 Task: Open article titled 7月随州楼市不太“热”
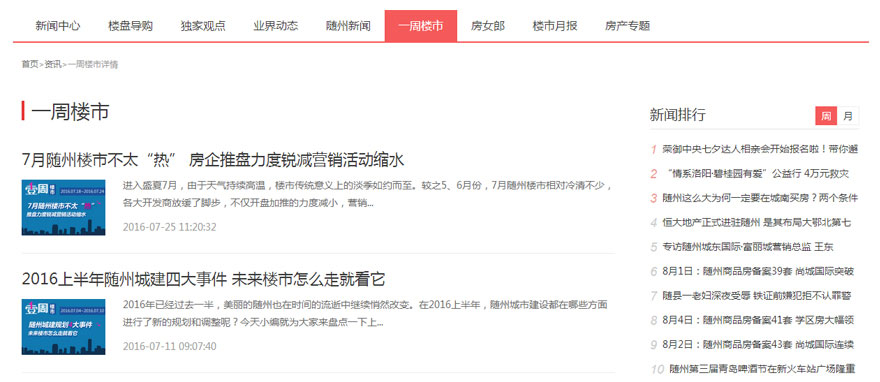pos(213,160)
